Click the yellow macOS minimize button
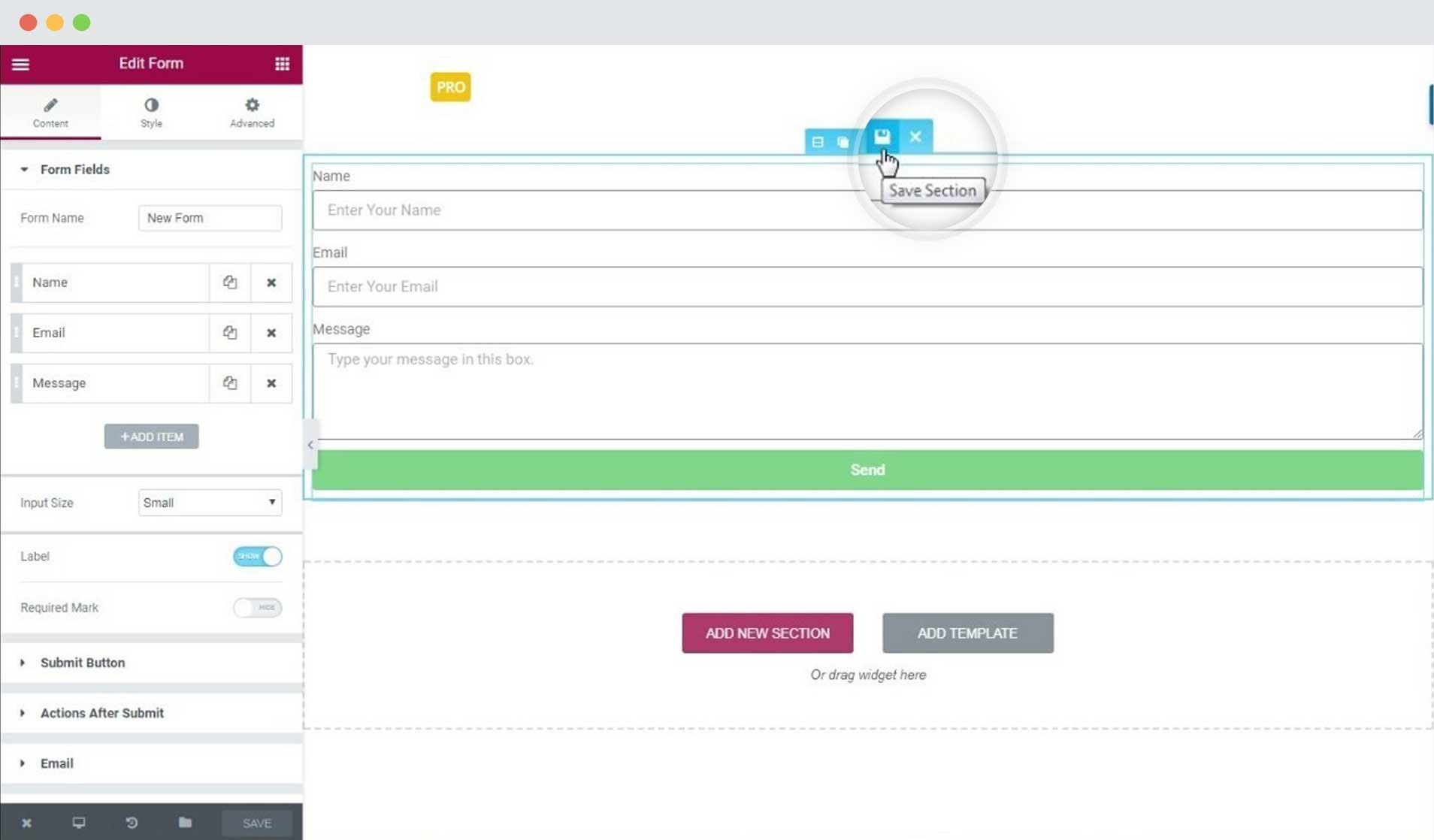The height and width of the screenshot is (840, 1434). coord(55,23)
